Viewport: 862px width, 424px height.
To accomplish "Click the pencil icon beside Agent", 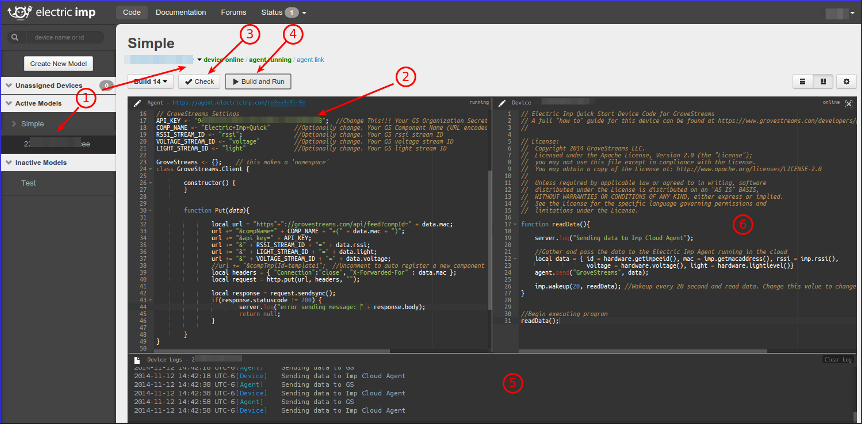I will pos(138,102).
